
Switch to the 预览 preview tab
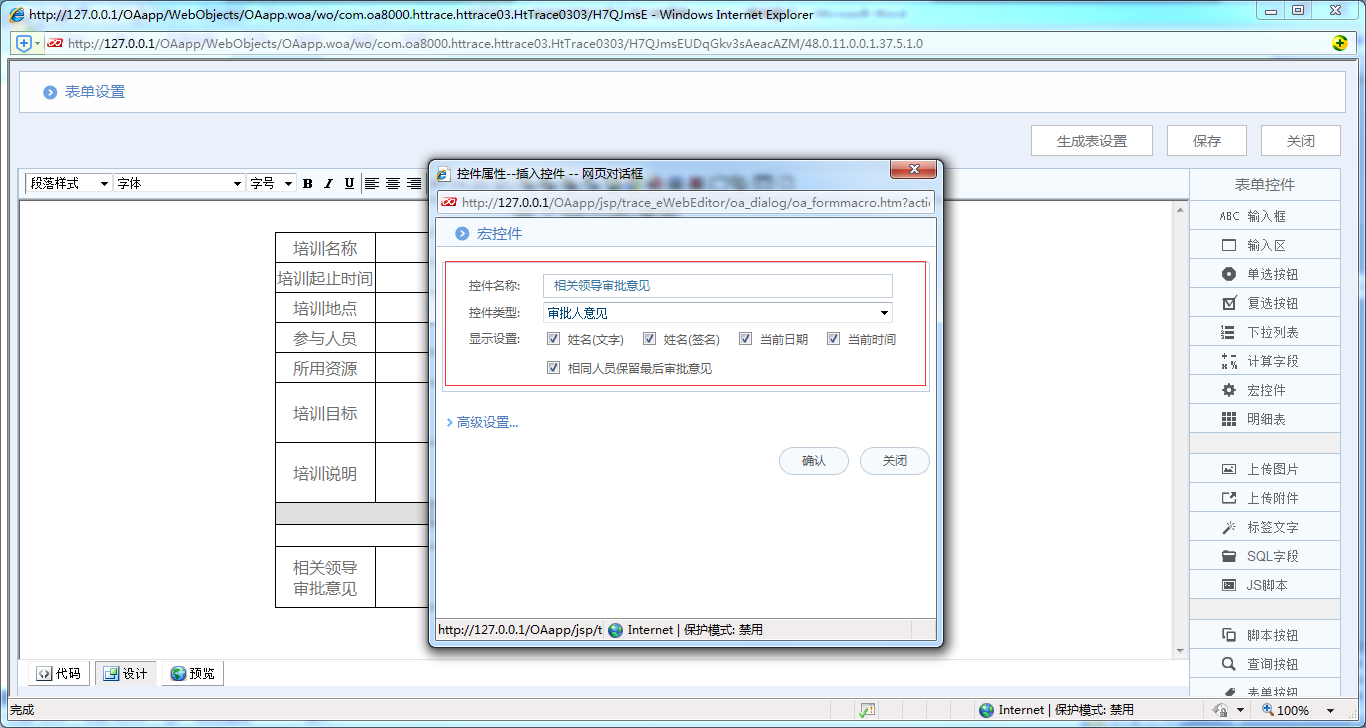tap(192, 673)
